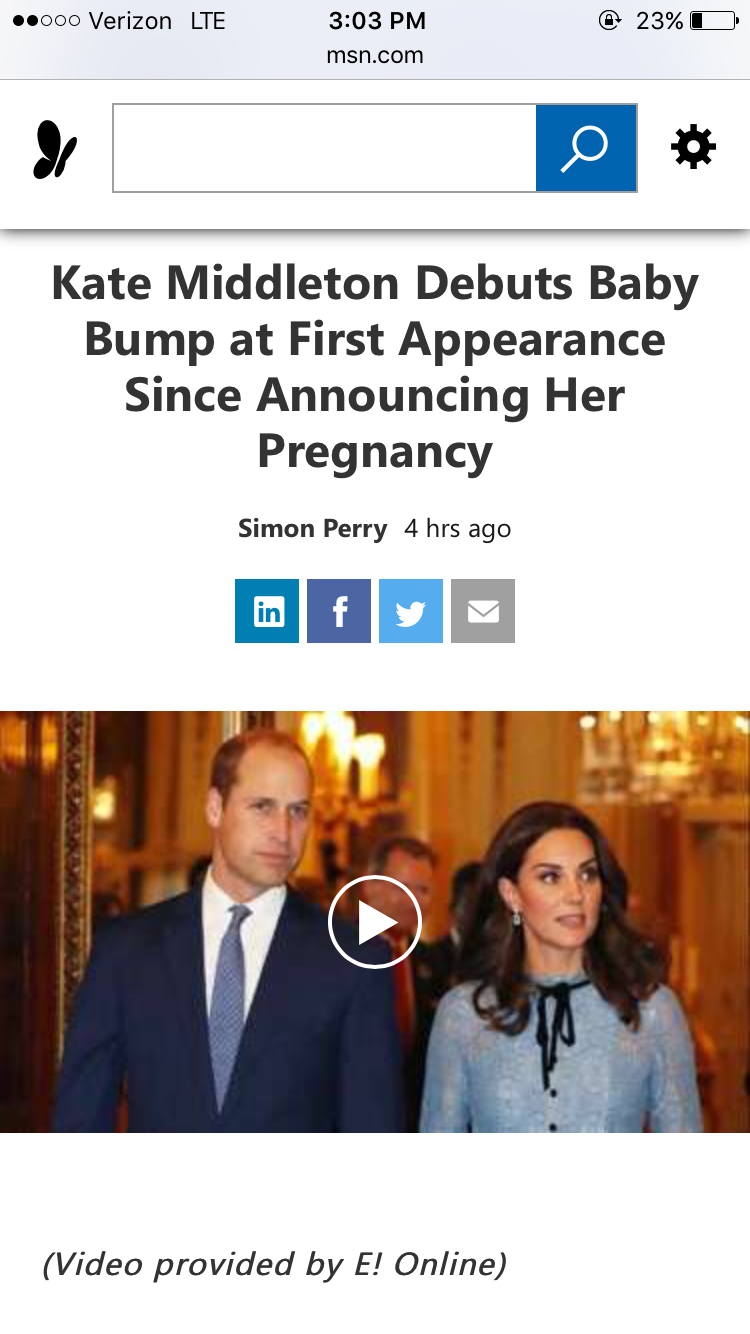The width and height of the screenshot is (750, 1334).
Task: Open the settings gear icon
Action: (x=693, y=148)
